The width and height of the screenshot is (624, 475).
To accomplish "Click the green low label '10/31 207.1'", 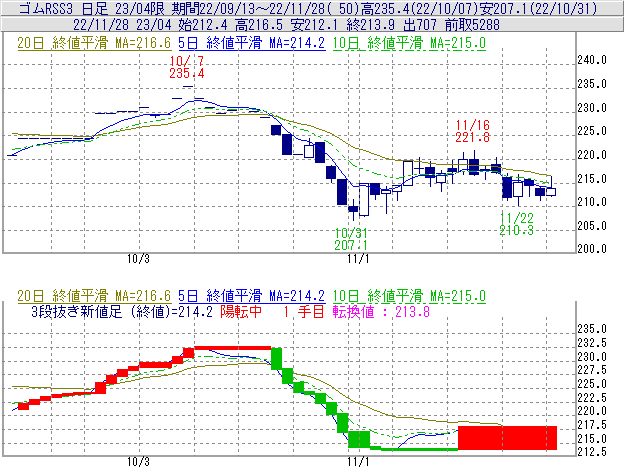I will 351,239.
